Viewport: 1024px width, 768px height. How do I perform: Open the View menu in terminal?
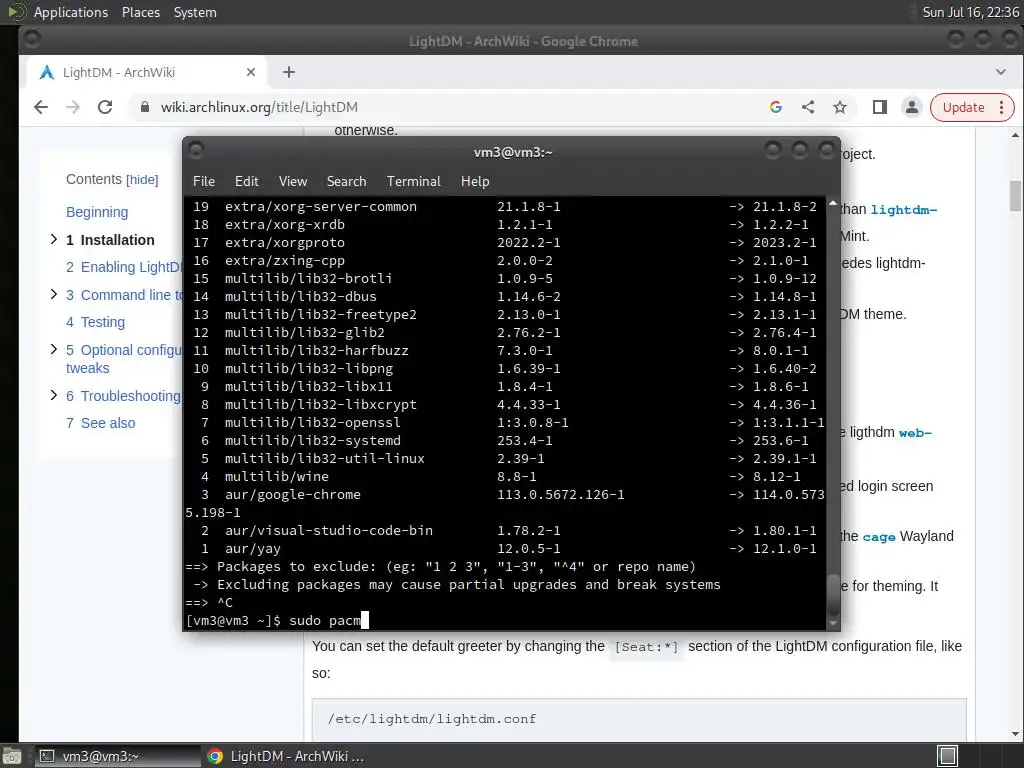click(293, 182)
